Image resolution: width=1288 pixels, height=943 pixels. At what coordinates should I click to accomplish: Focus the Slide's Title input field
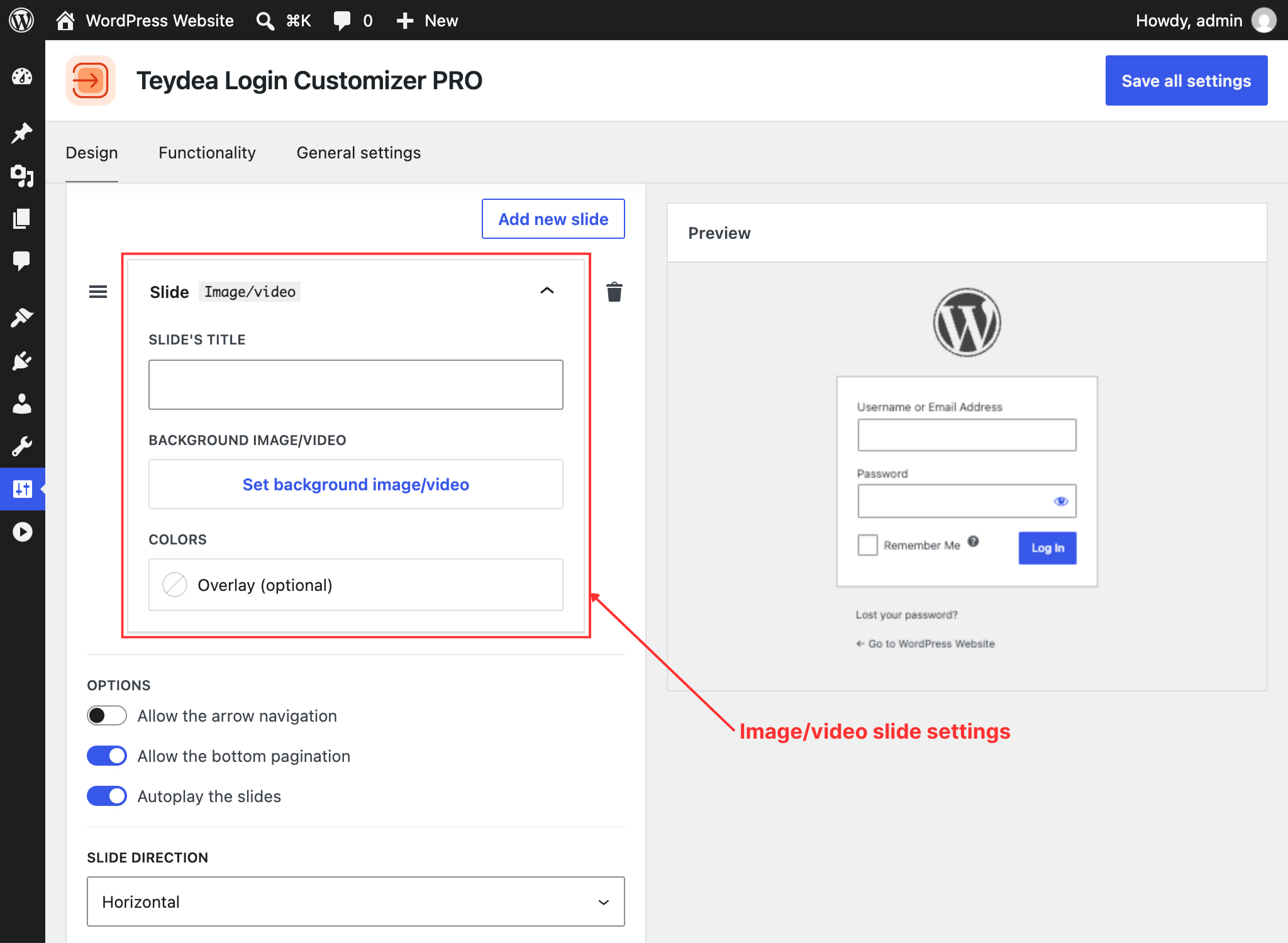click(x=356, y=385)
